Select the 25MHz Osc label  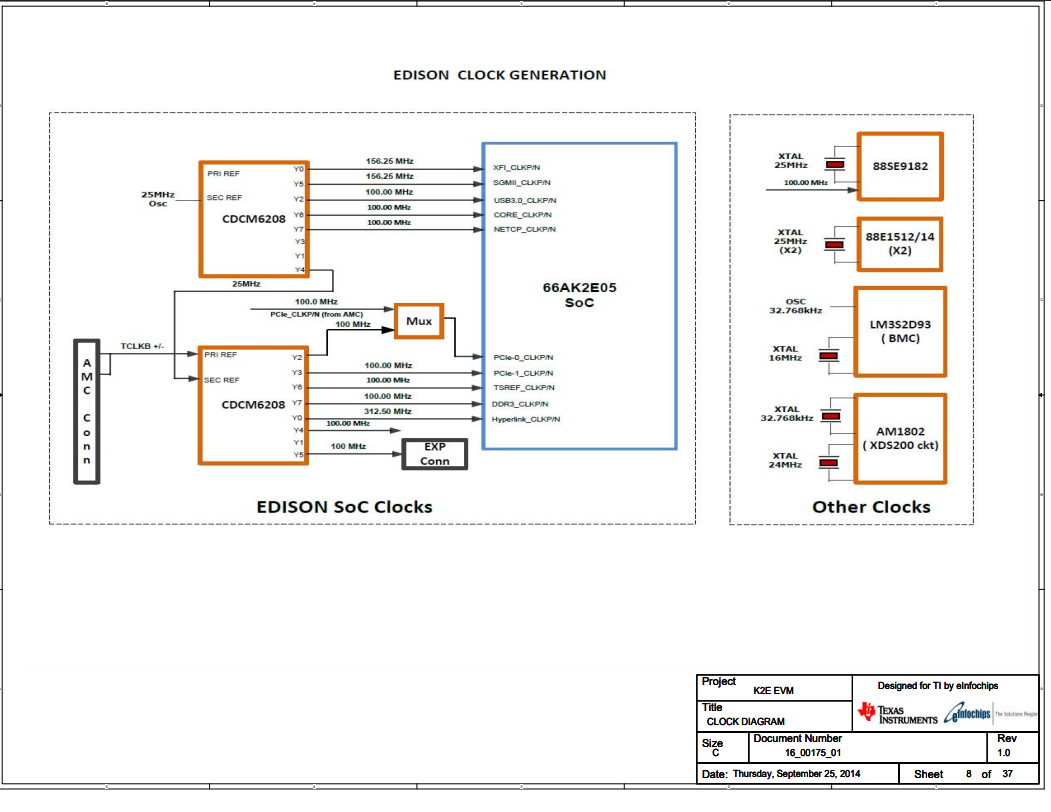coord(158,199)
